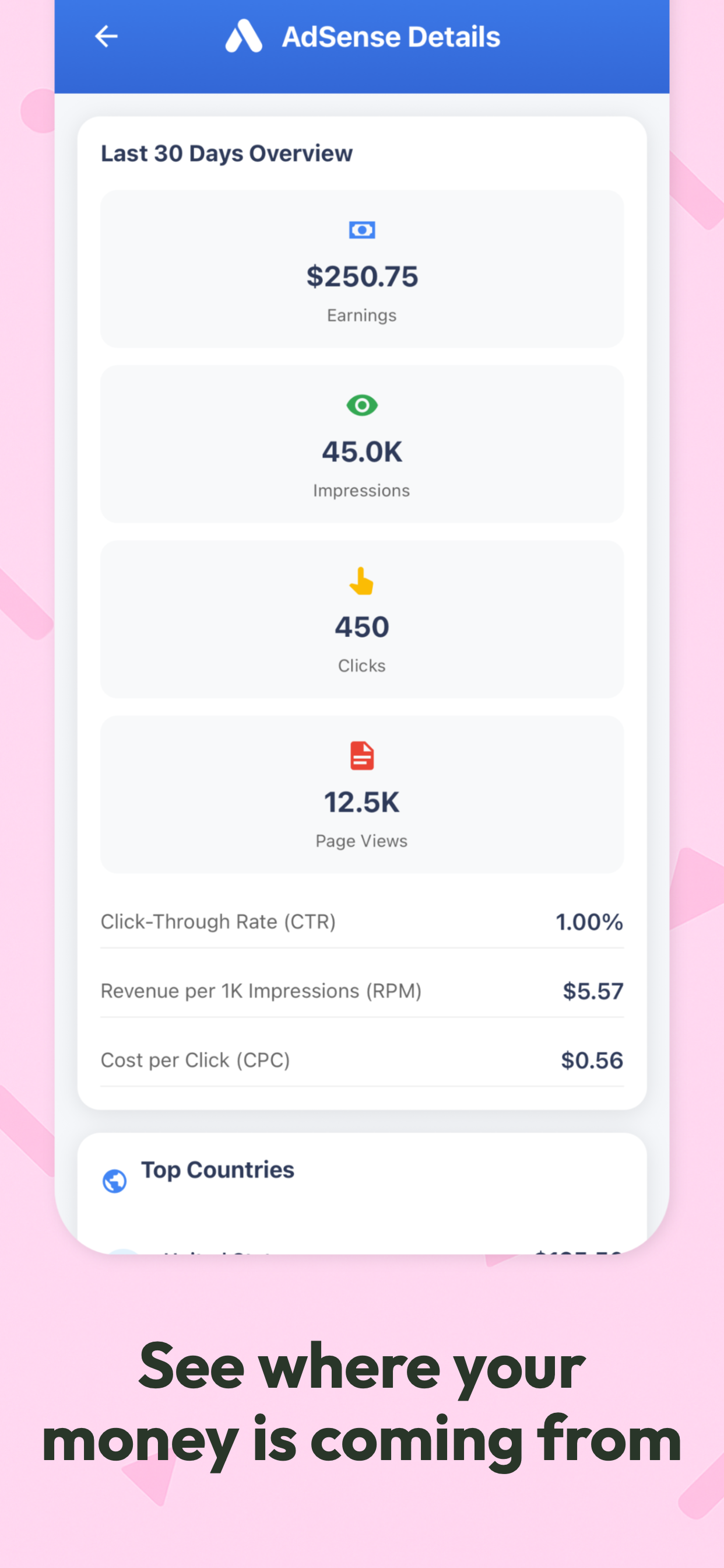The image size is (724, 1568).
Task: Tap the green eye impressions icon
Action: [362, 405]
